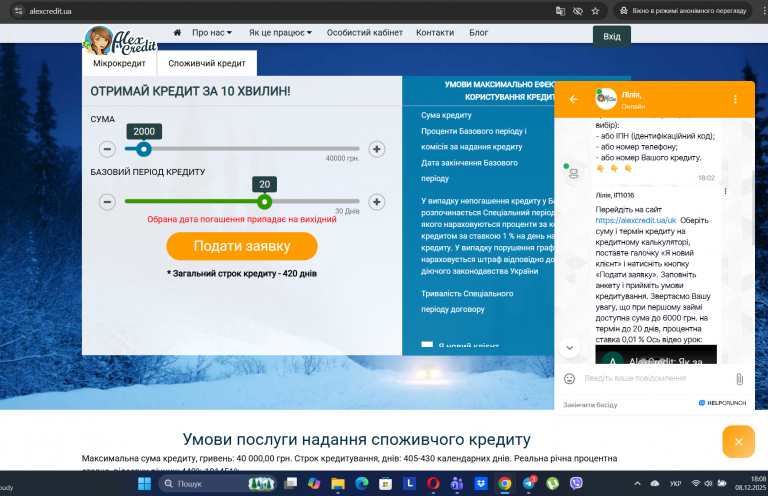
Task: Close the chat widget with orange X button
Action: pyautogui.click(x=739, y=442)
